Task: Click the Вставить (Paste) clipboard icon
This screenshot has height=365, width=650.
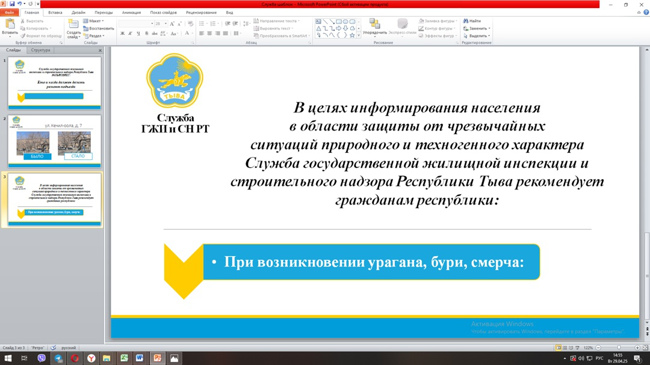Action: pyautogui.click(x=10, y=24)
